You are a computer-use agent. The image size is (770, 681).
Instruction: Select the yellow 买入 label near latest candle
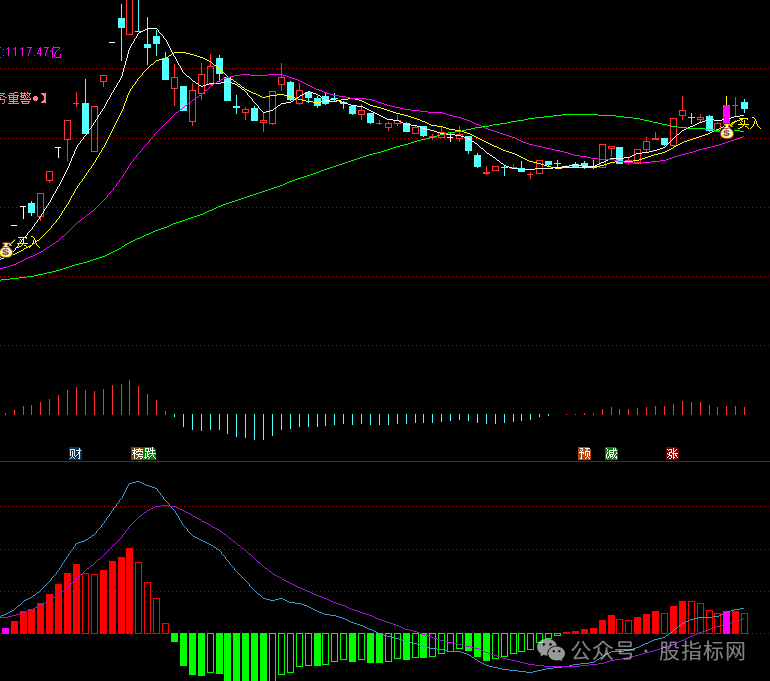(x=749, y=123)
